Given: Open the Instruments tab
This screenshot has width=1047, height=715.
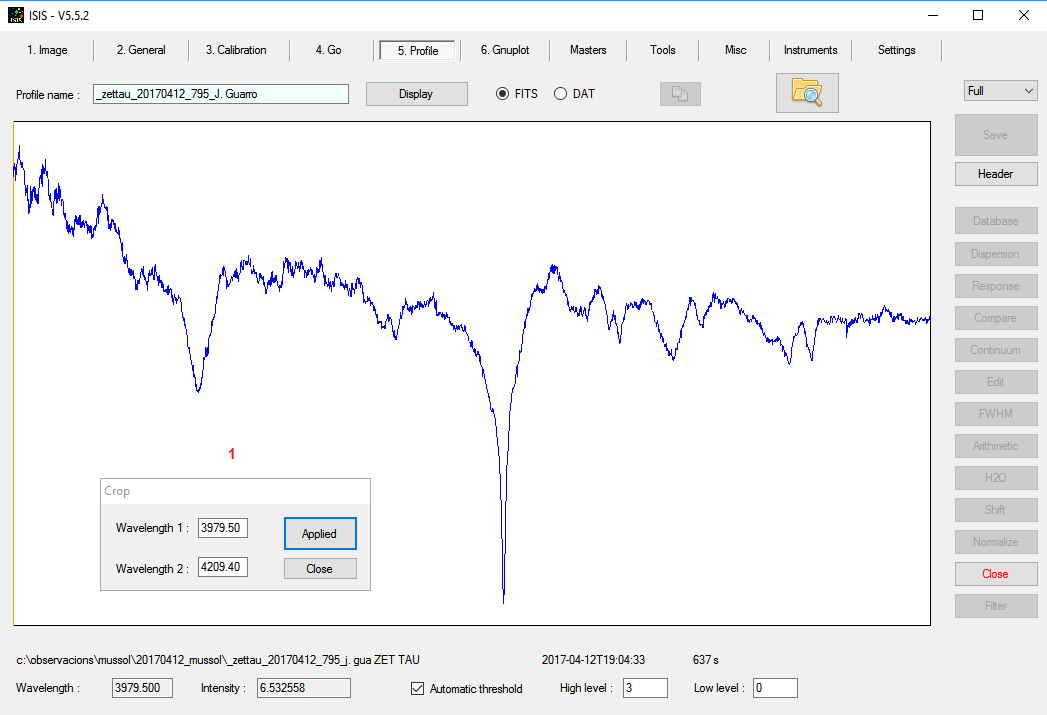Looking at the screenshot, I should [810, 50].
